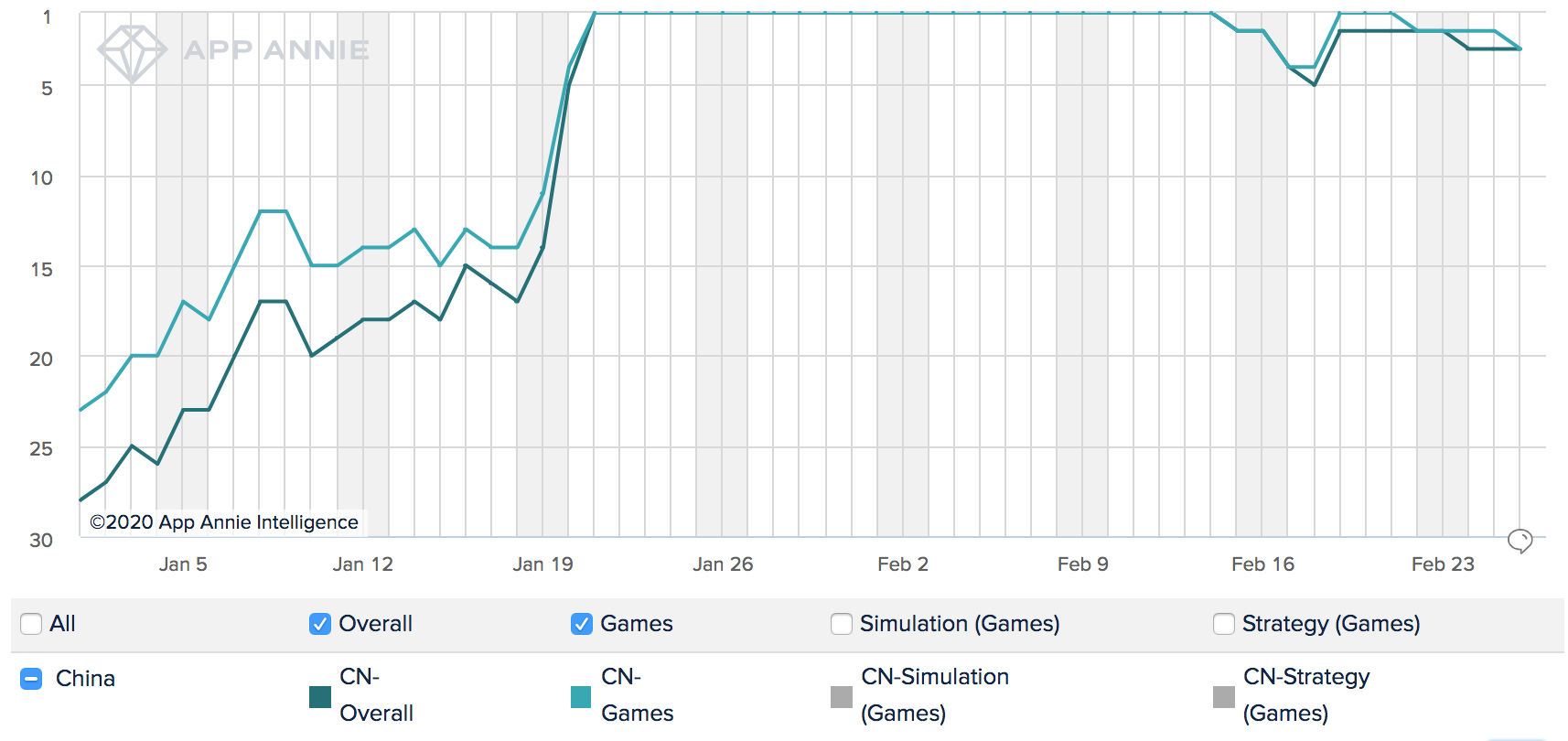This screenshot has height=741, width=1568.
Task: Enable the Strategy (Games) checkbox
Action: pyautogui.click(x=1224, y=624)
